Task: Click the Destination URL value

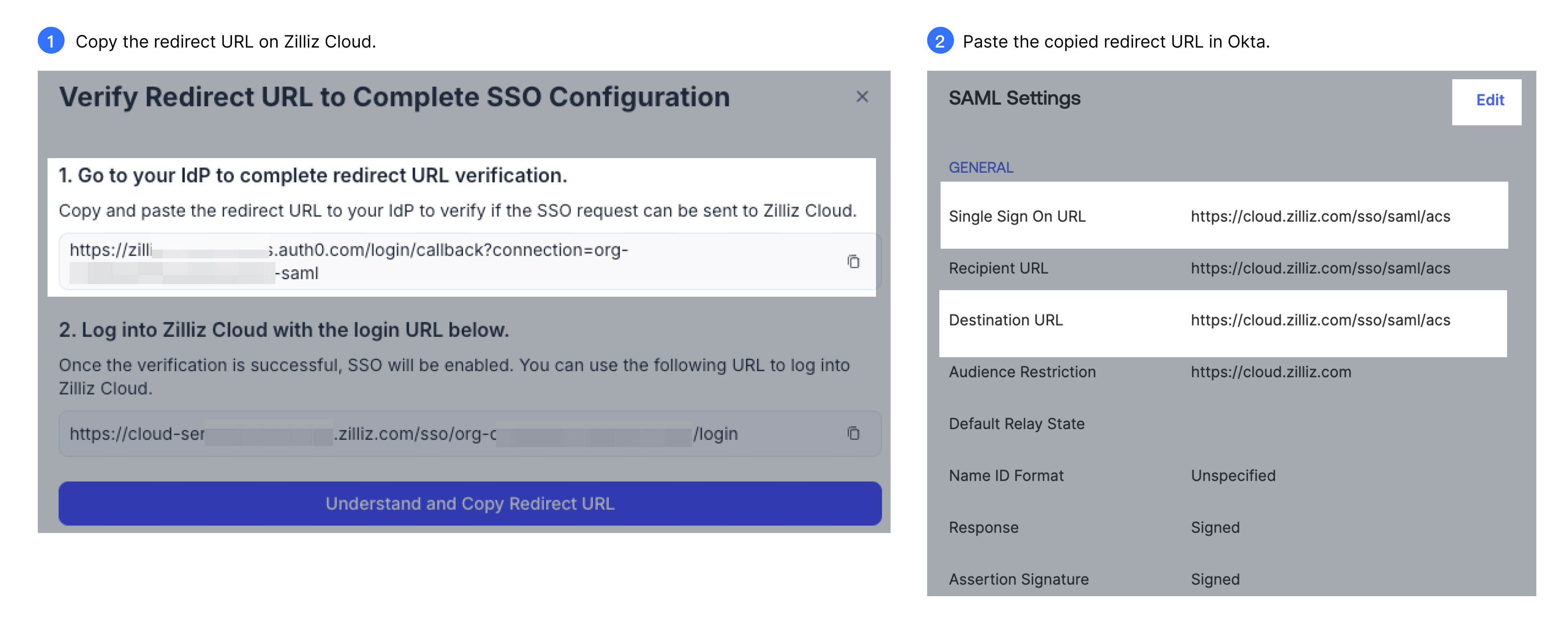Action: coord(1320,320)
